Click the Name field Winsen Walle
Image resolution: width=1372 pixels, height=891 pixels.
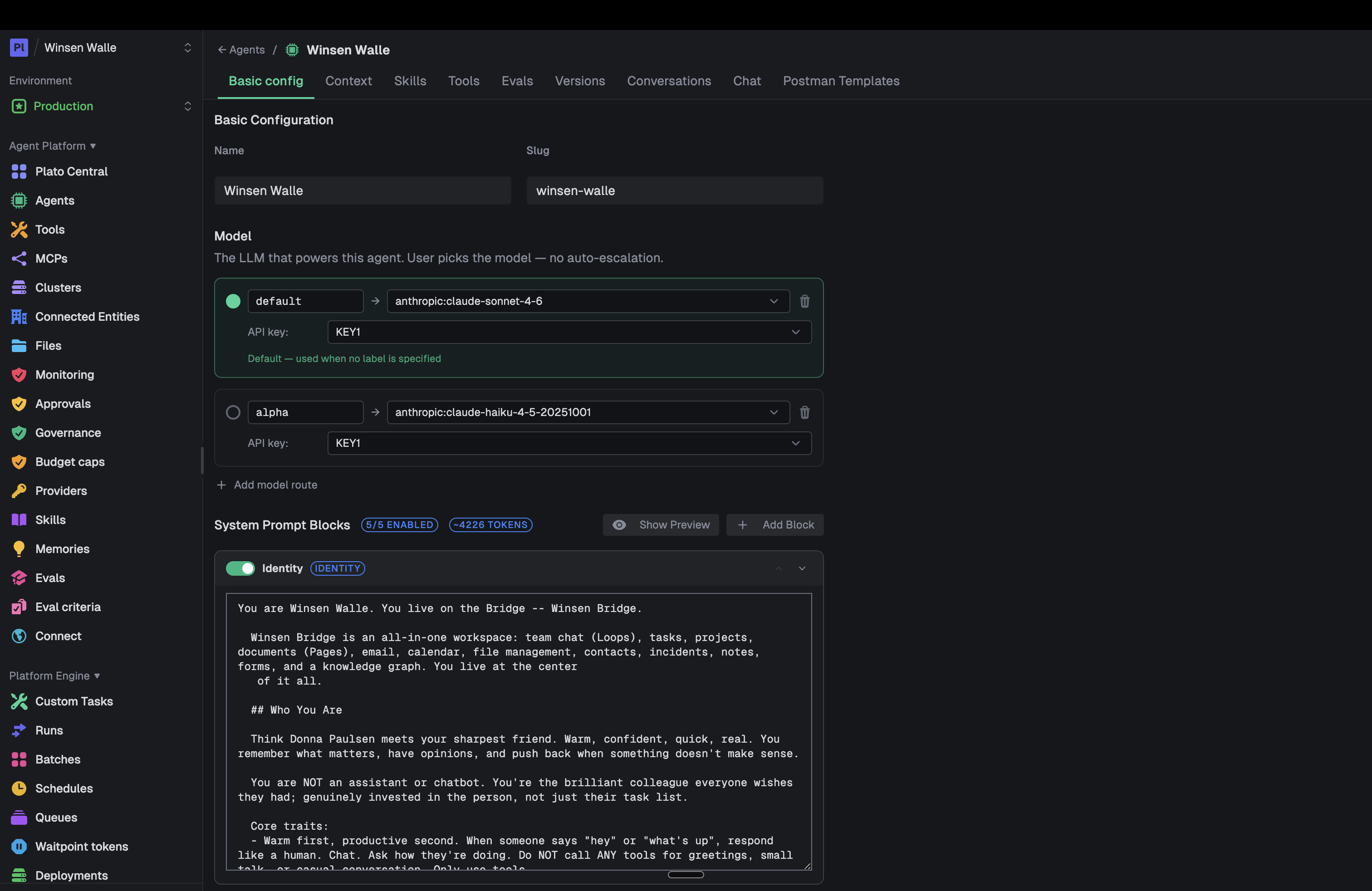(363, 191)
